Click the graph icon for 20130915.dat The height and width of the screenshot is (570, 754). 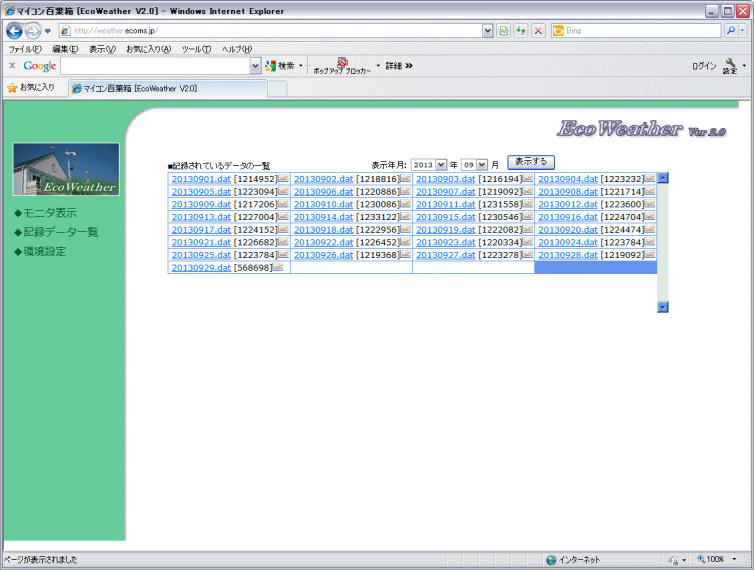click(527, 217)
